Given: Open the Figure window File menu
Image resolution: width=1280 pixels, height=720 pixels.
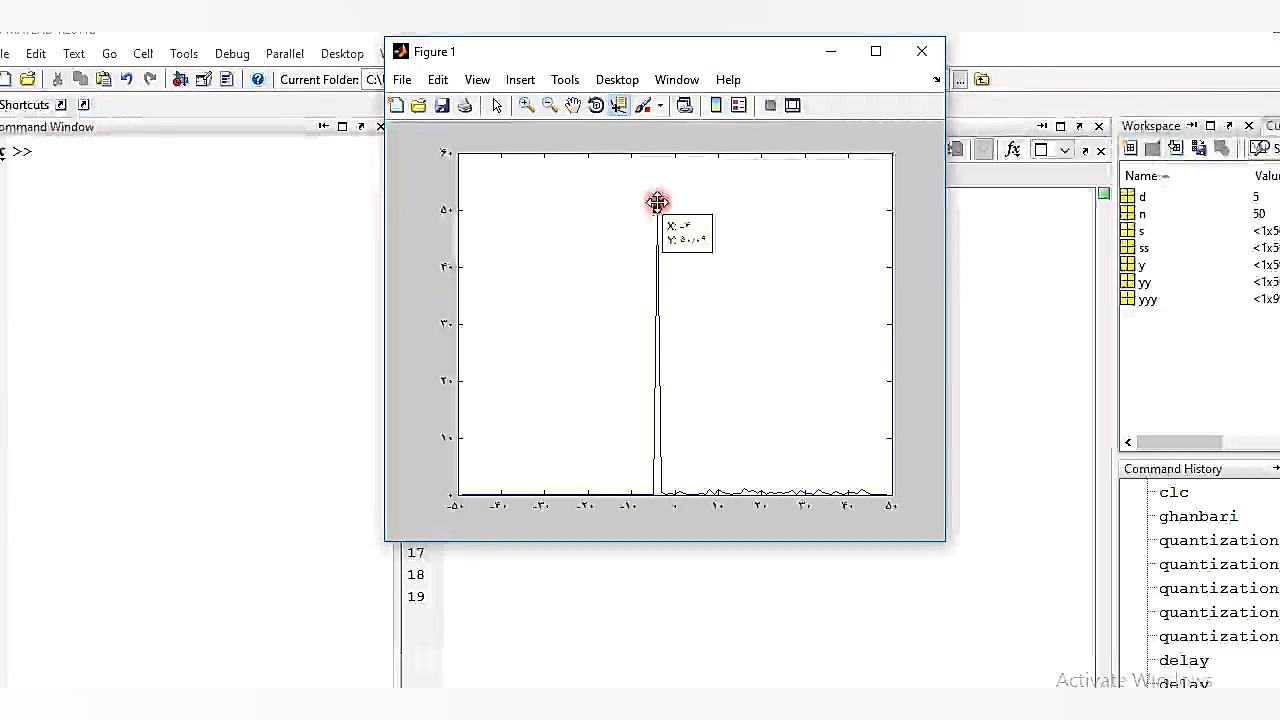Looking at the screenshot, I should (x=402, y=80).
